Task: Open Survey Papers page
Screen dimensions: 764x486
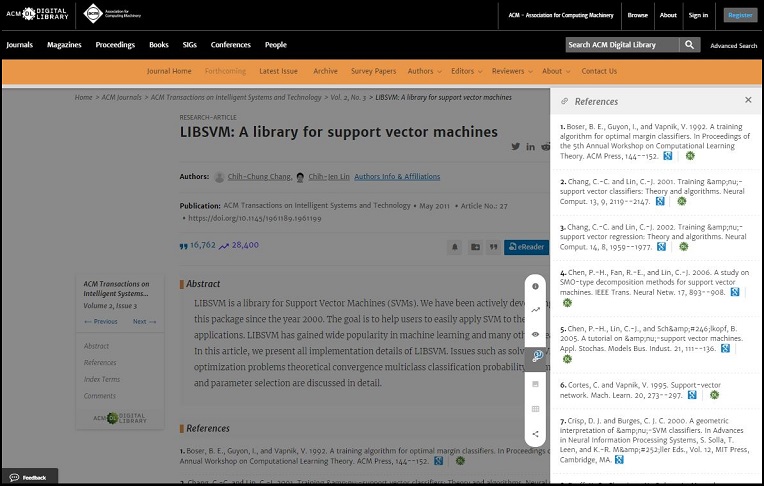Action: [373, 71]
